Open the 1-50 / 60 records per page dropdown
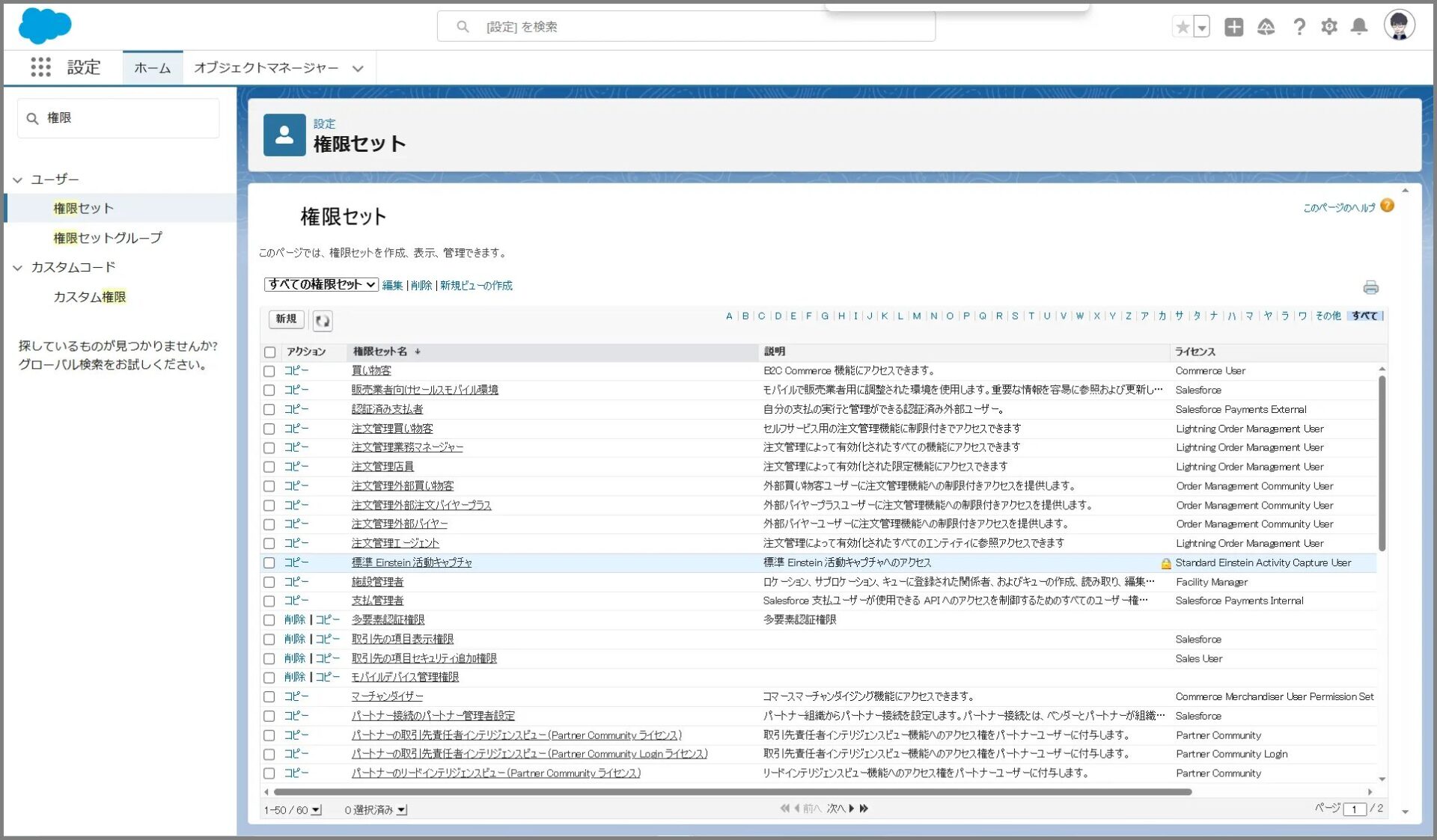This screenshot has height=840, width=1437. (x=316, y=810)
